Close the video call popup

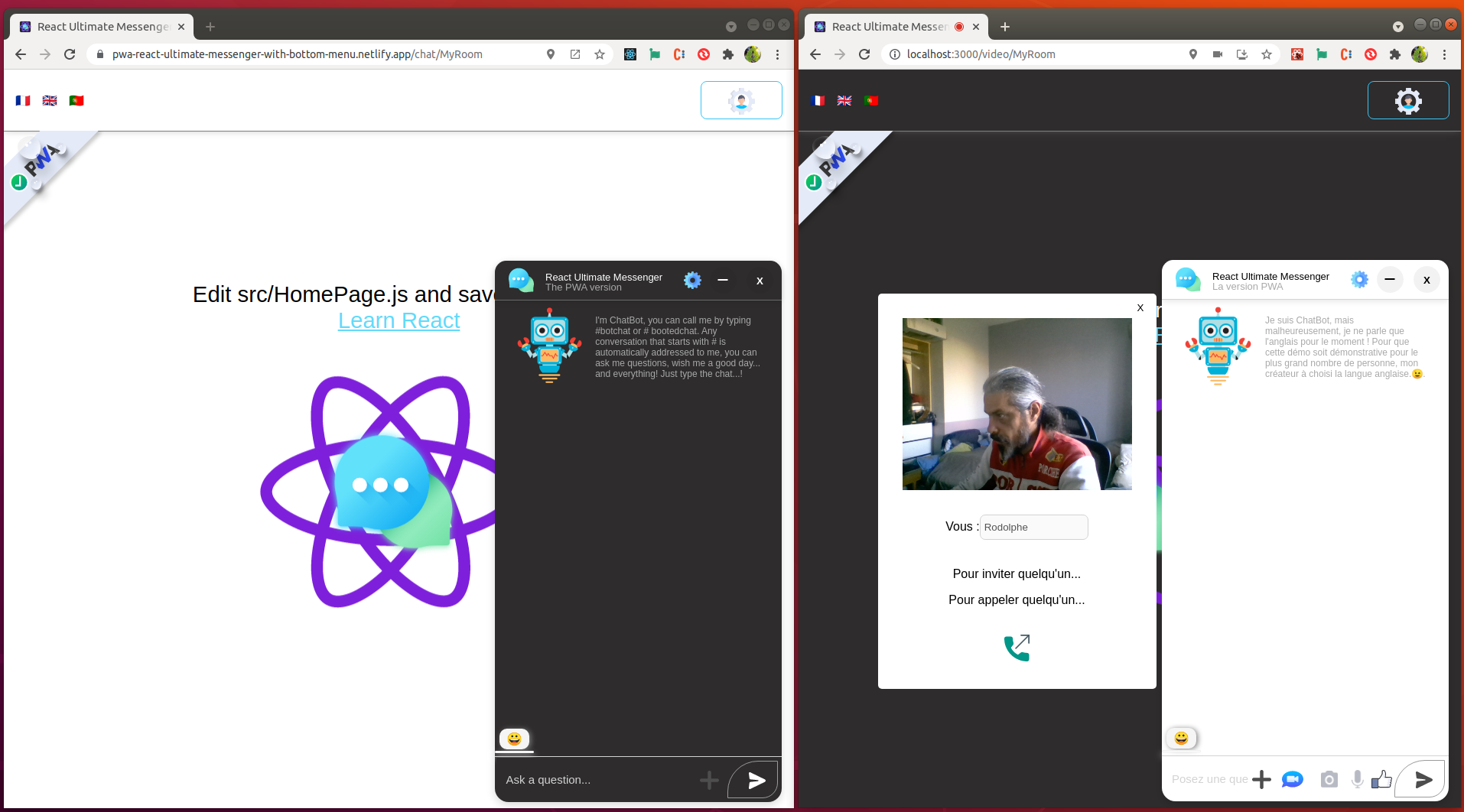click(1140, 307)
